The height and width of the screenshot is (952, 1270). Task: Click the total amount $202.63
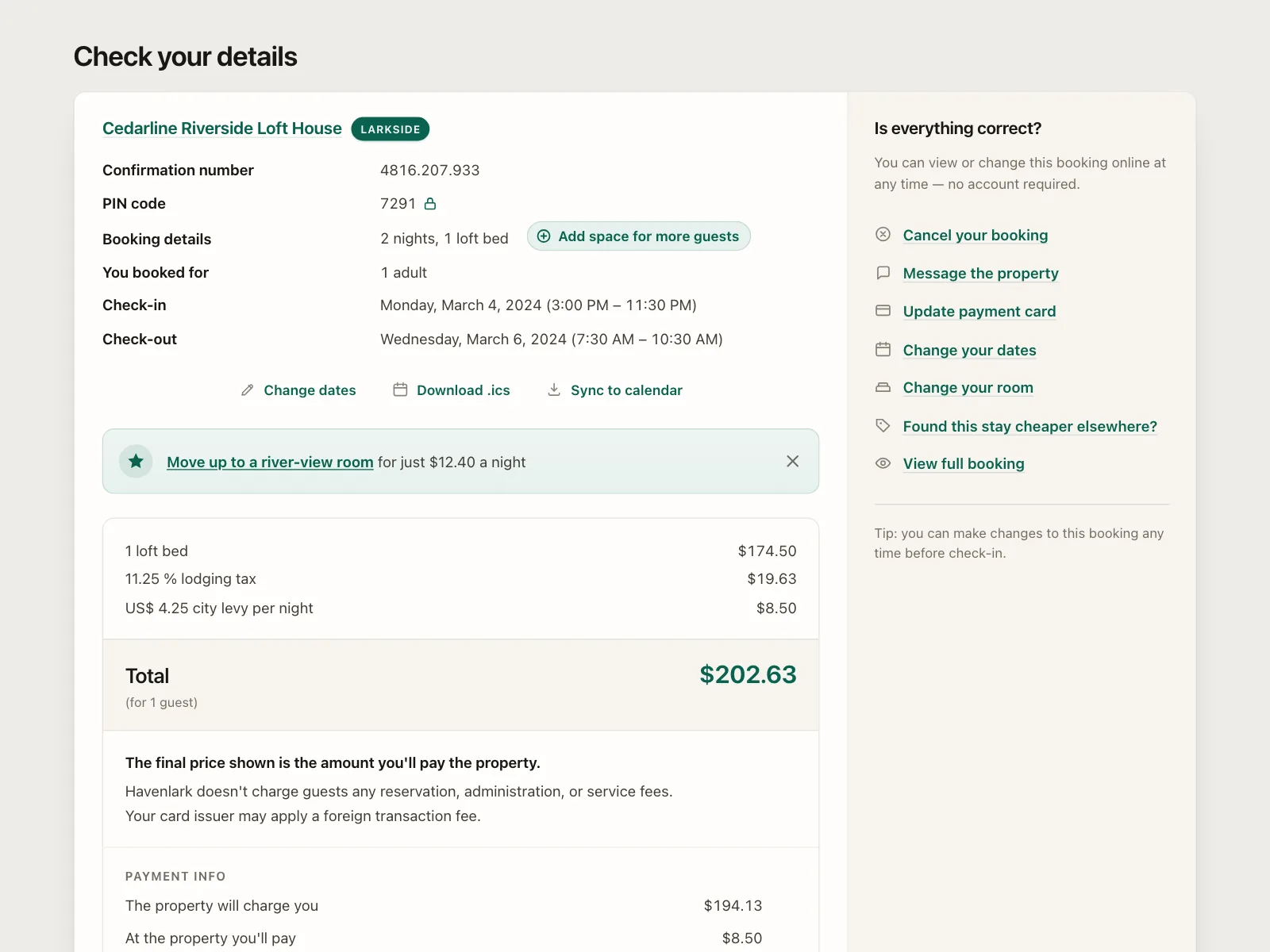[x=748, y=674]
